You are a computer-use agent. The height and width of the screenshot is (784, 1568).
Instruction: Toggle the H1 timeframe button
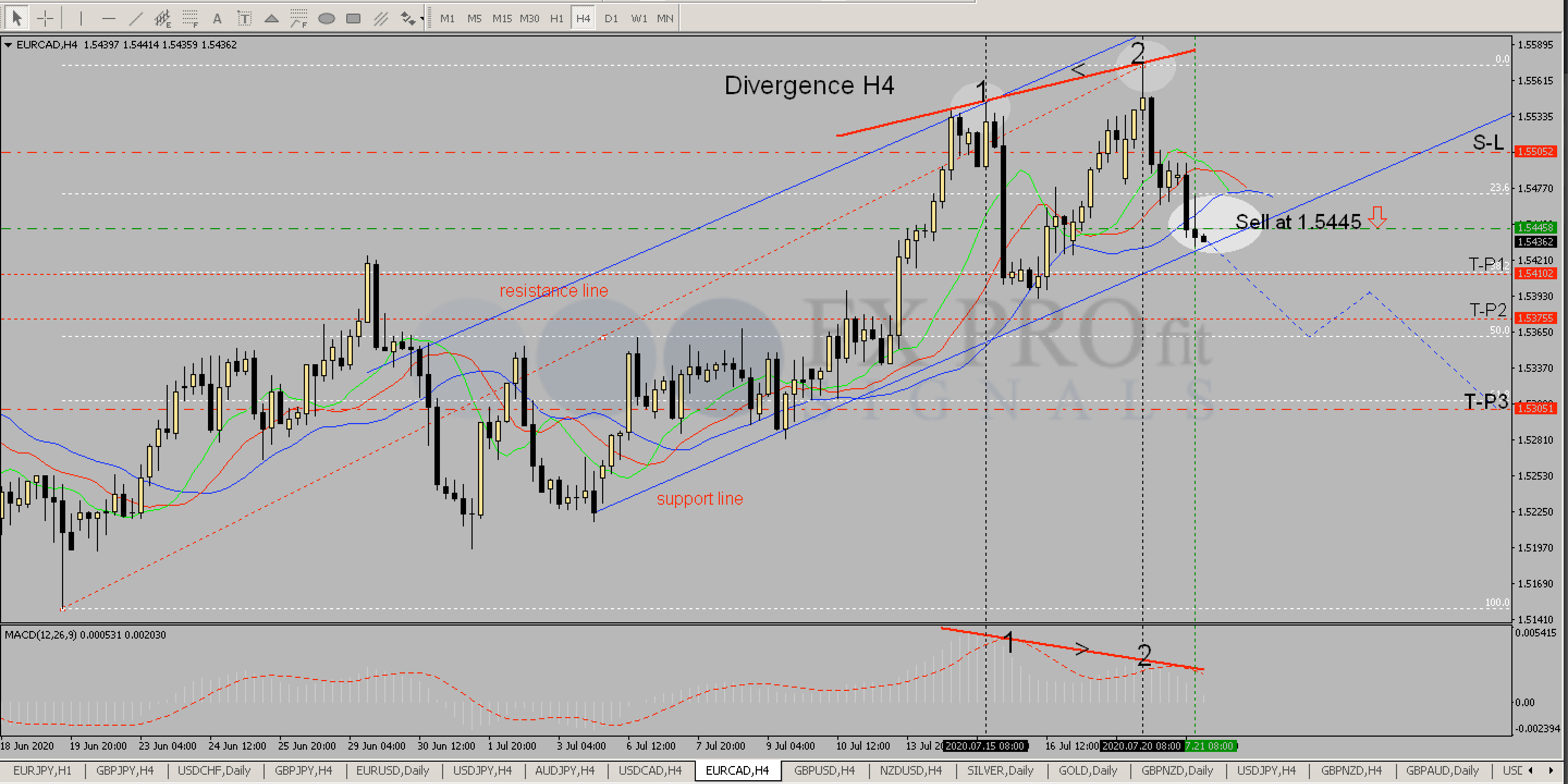[x=556, y=19]
